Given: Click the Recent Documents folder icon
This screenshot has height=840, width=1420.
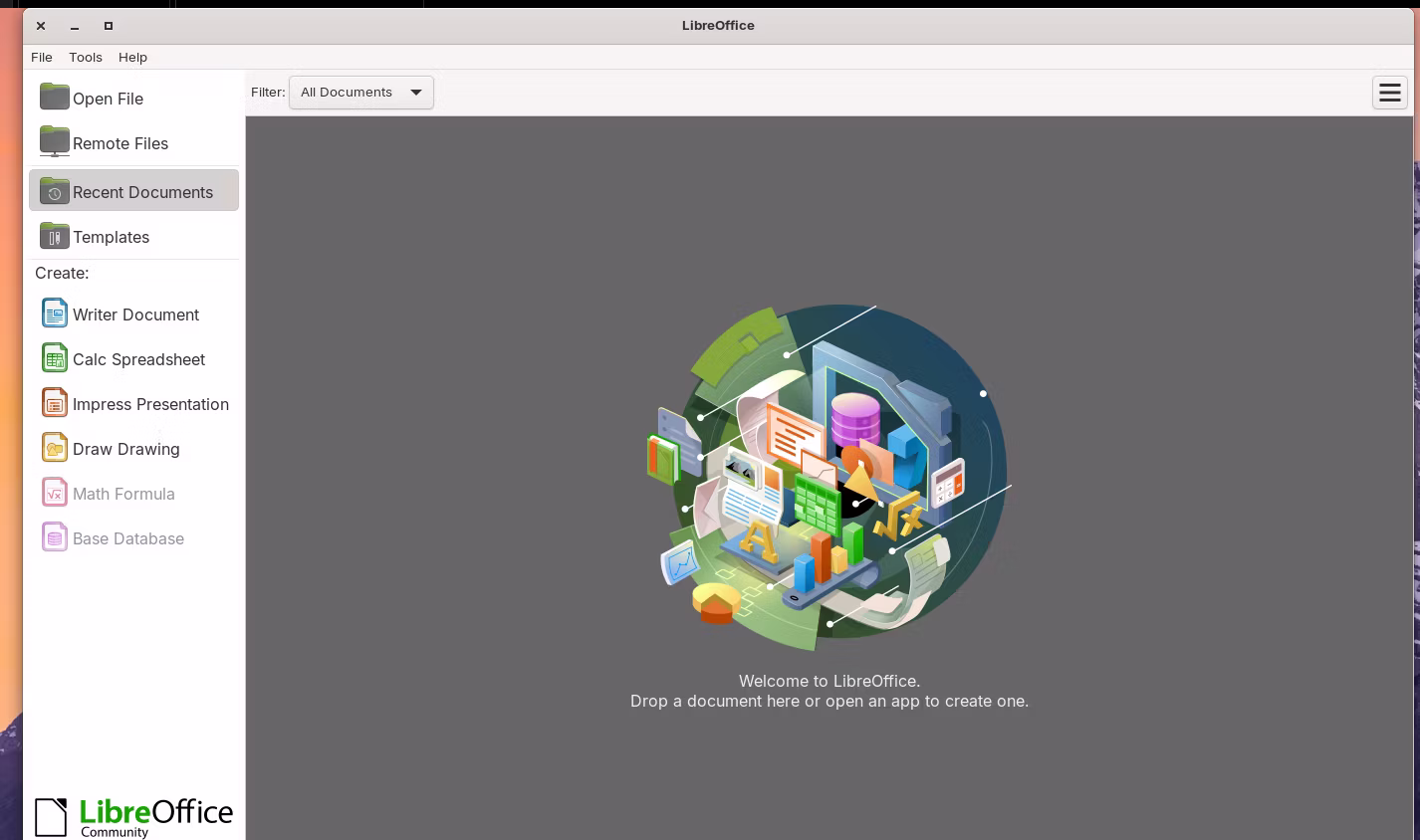Looking at the screenshot, I should (x=54, y=190).
